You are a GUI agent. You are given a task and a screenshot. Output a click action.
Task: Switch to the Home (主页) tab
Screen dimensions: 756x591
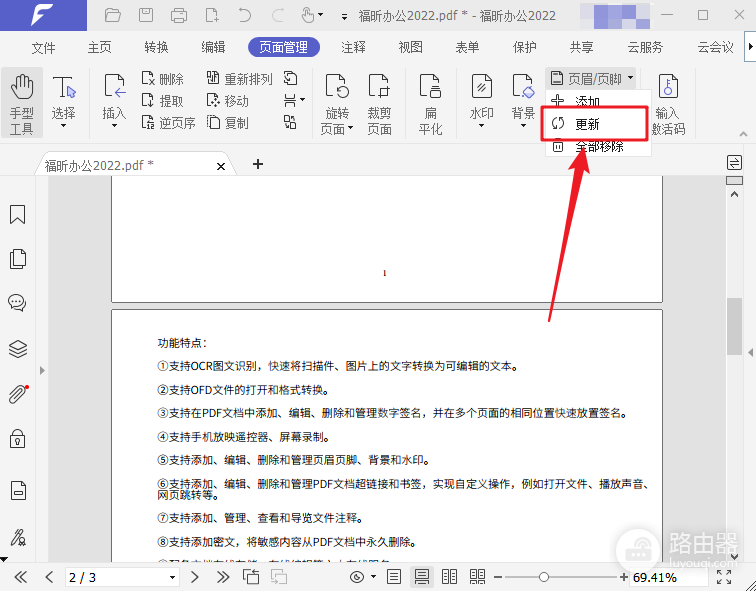coord(100,47)
